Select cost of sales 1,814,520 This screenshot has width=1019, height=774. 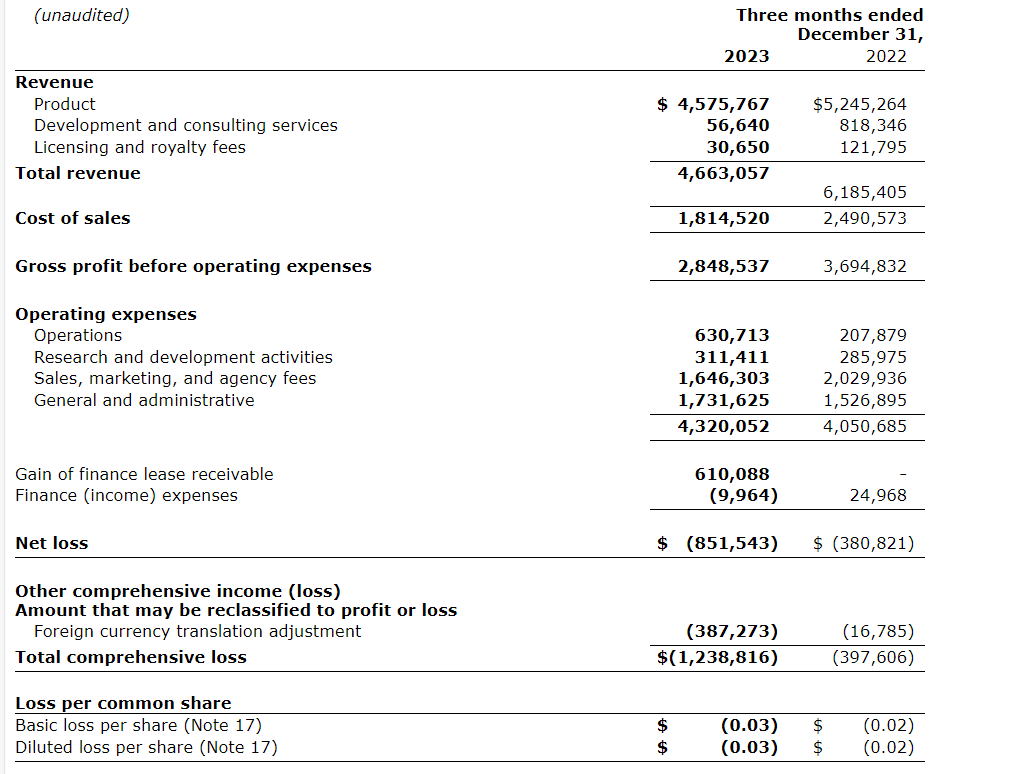[x=723, y=218]
